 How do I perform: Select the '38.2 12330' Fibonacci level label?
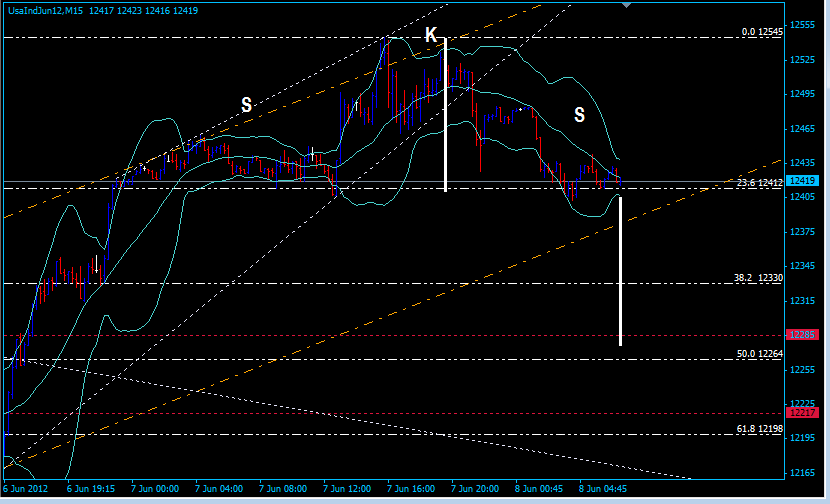758,277
